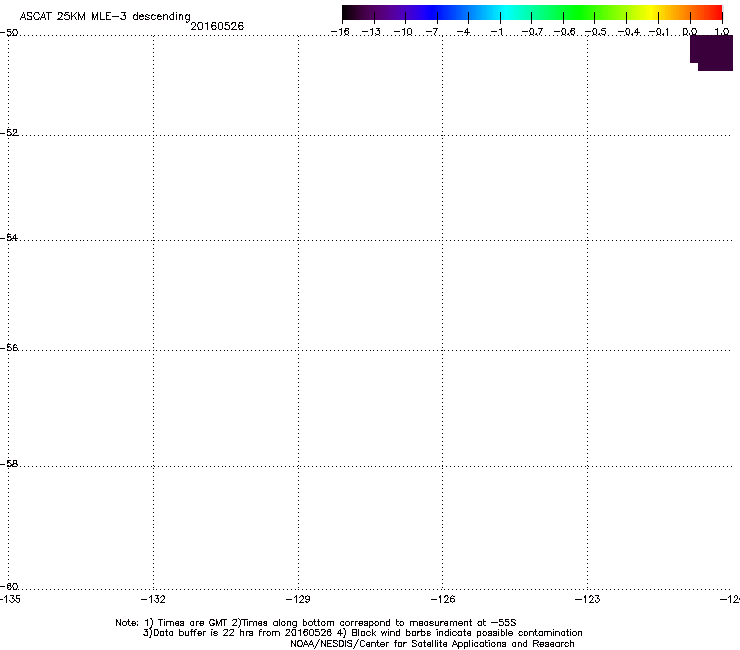Click the latitude label -52
The image size is (740, 650).
click(9, 133)
